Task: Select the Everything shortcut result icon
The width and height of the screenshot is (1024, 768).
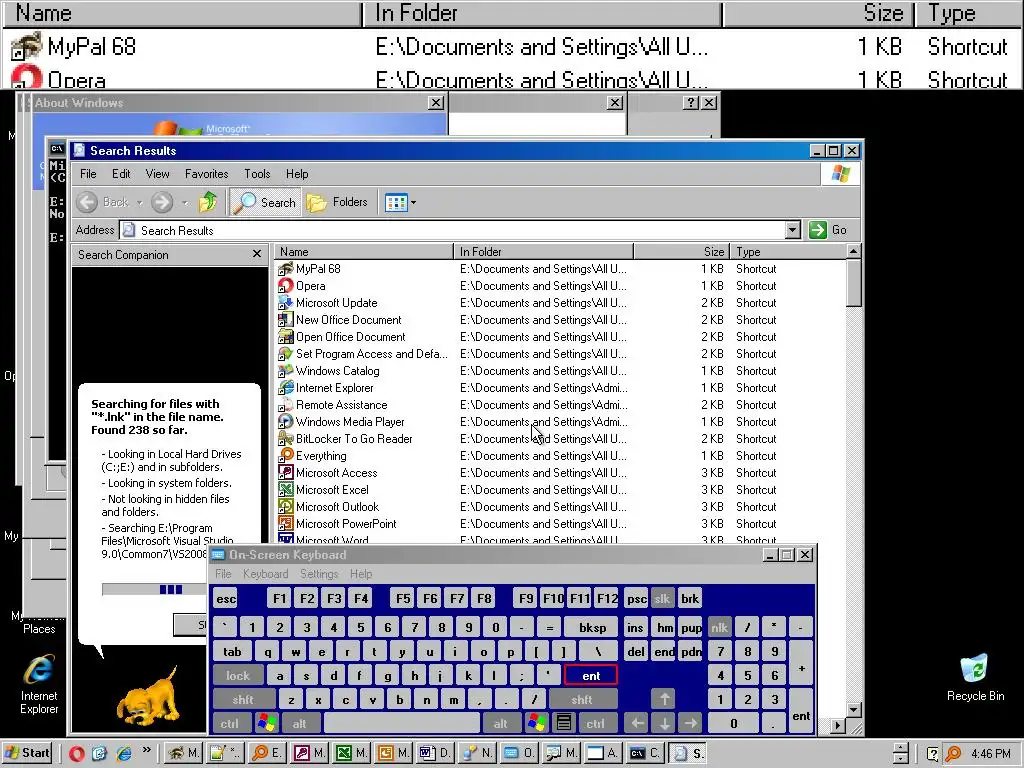Action: pyautogui.click(x=285, y=455)
